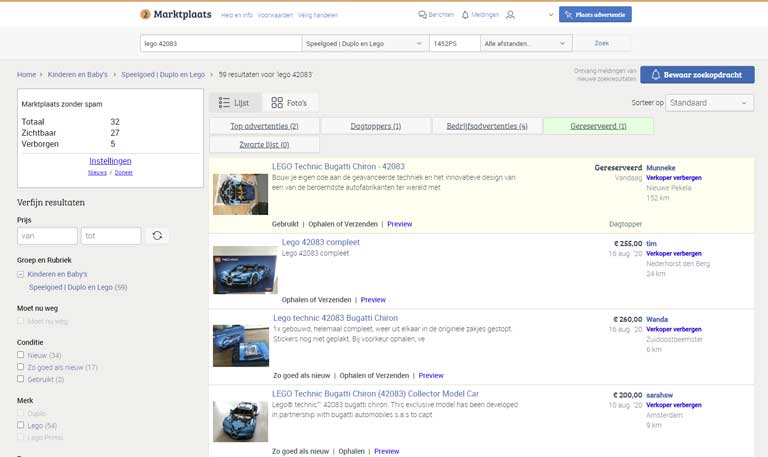Open LEGO Technic Bugatti Chiron - 42083 listing
Viewport: 768px width, 457px height.
coord(338,167)
